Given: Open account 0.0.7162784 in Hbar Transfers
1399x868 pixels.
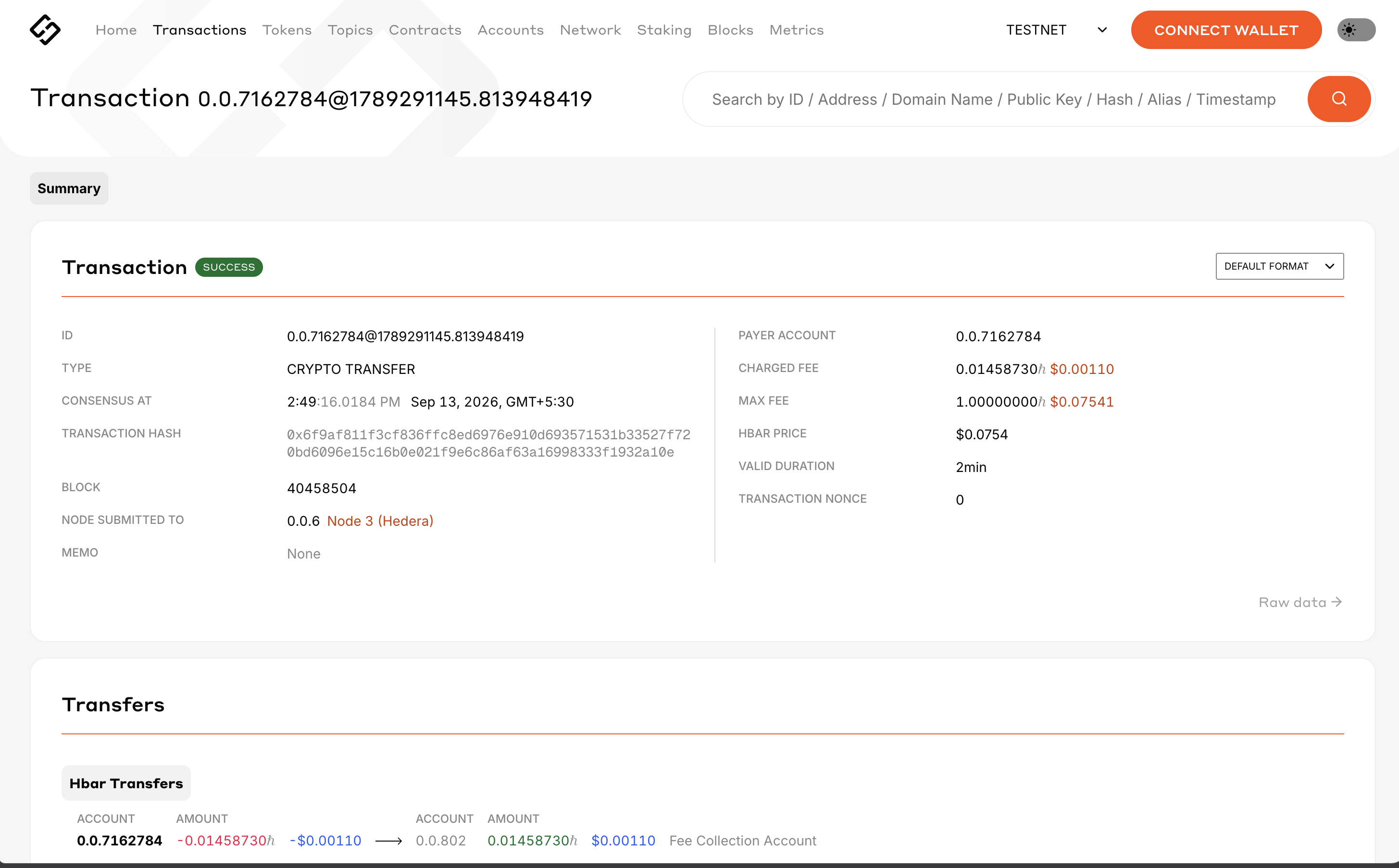Looking at the screenshot, I should pyautogui.click(x=119, y=841).
